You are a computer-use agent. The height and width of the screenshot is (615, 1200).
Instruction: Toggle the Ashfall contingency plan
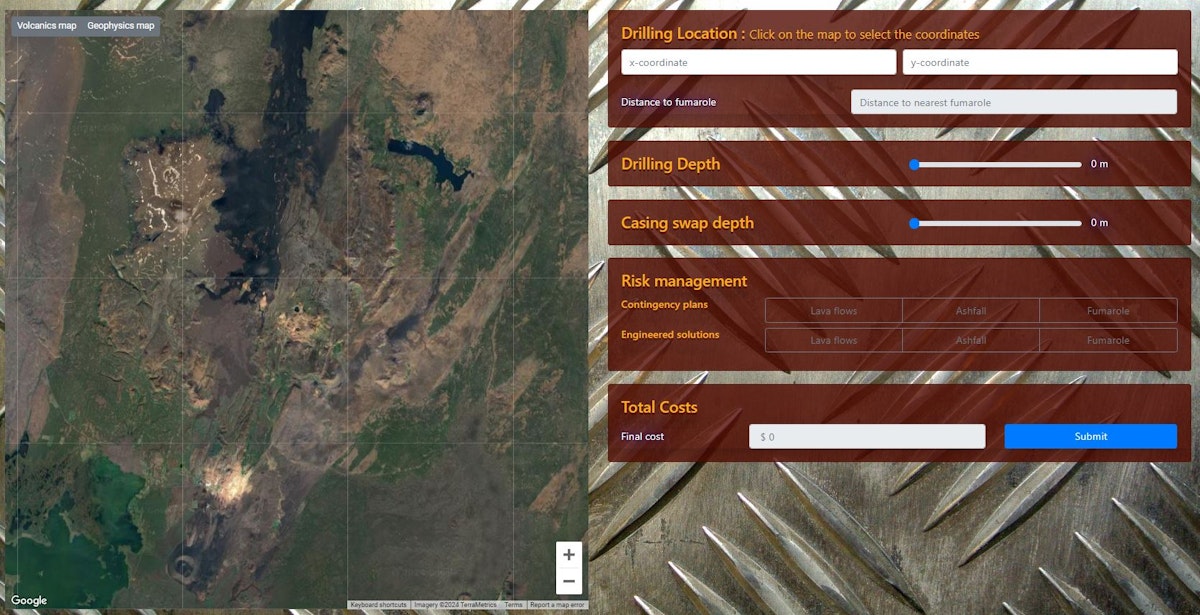tap(969, 310)
